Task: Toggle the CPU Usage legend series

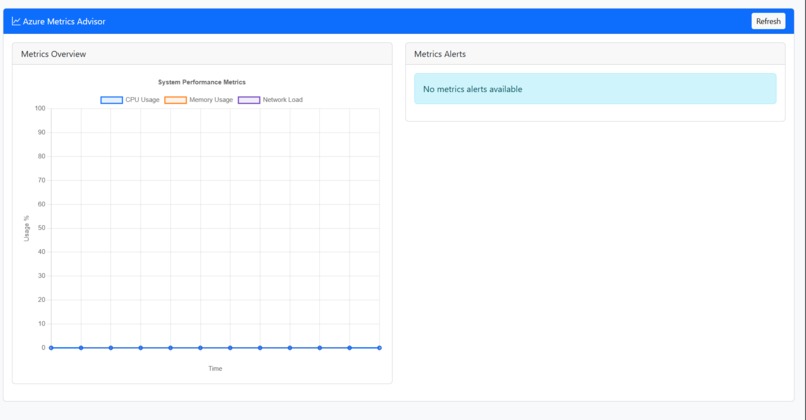Action: coord(130,100)
